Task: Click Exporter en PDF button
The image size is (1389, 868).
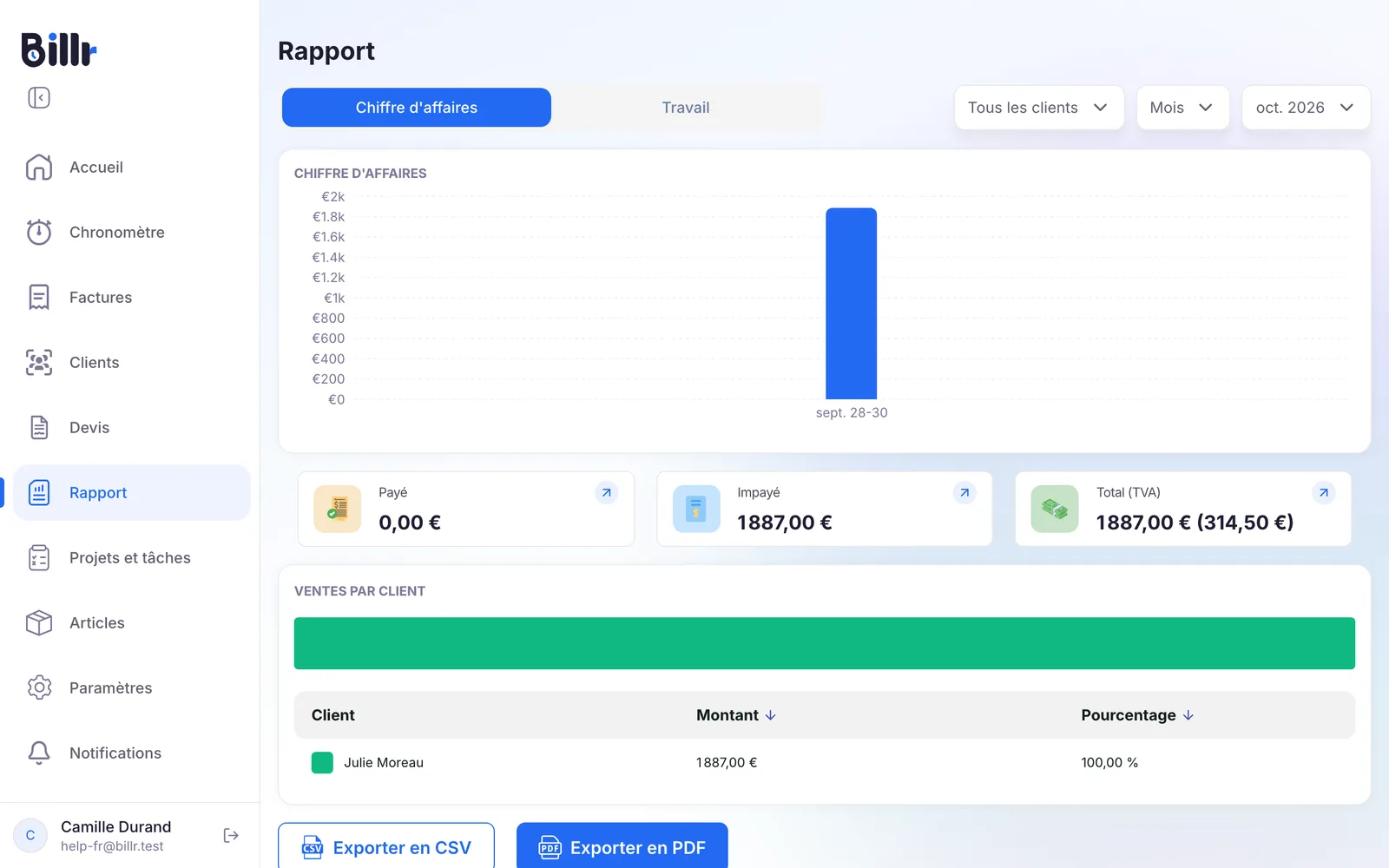Action: pos(622,846)
